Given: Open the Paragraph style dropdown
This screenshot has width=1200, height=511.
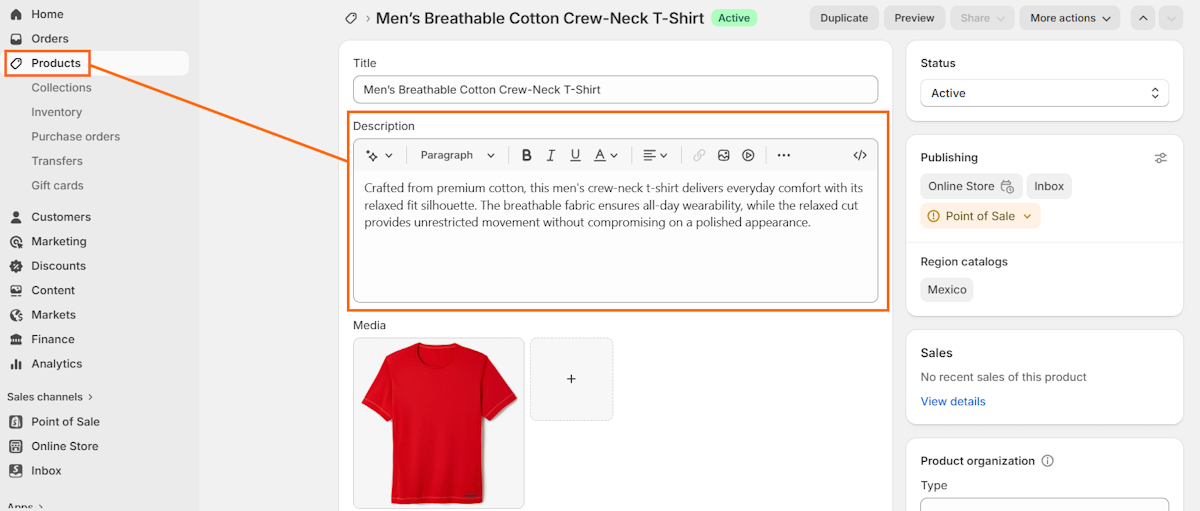Looking at the screenshot, I should pos(458,155).
